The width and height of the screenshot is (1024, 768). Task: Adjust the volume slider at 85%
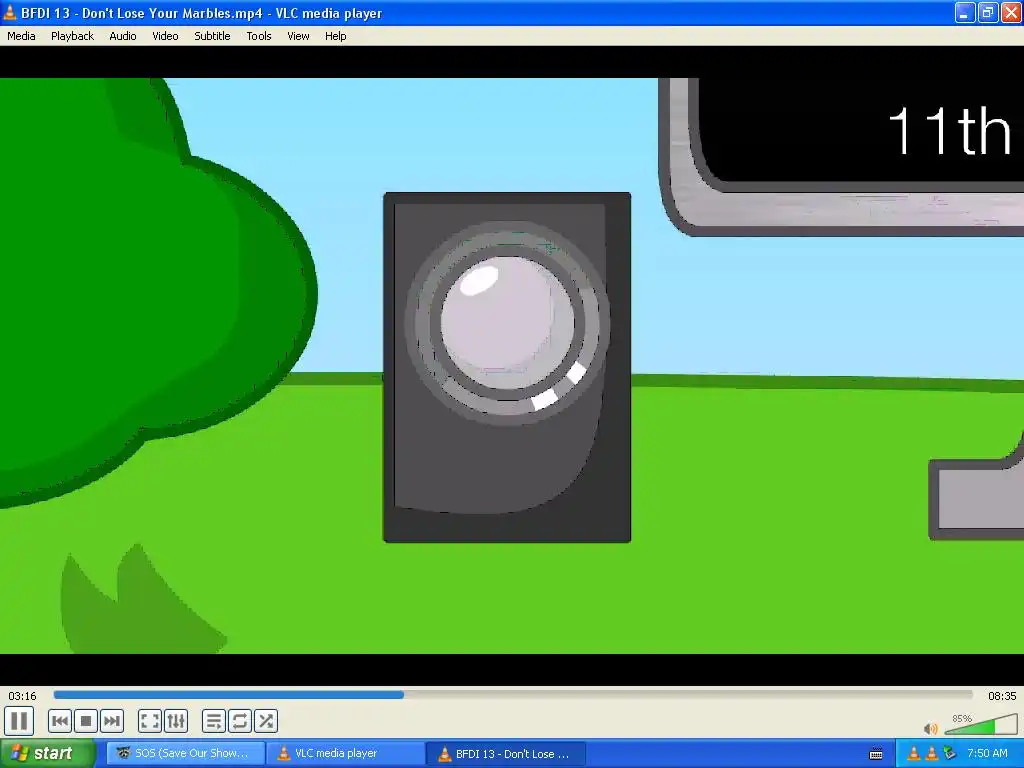pyautogui.click(x=980, y=724)
